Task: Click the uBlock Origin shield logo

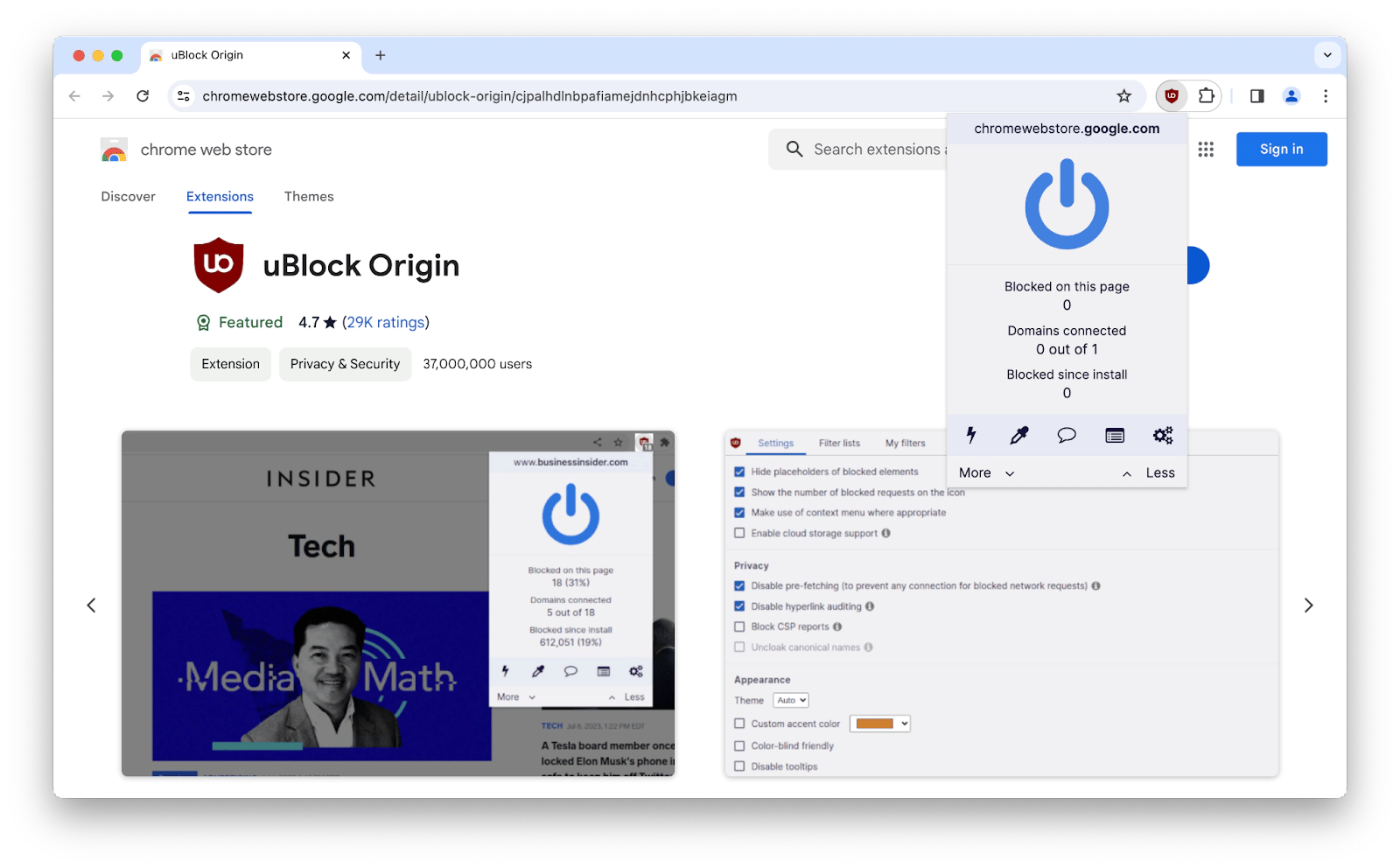Action: (x=219, y=264)
